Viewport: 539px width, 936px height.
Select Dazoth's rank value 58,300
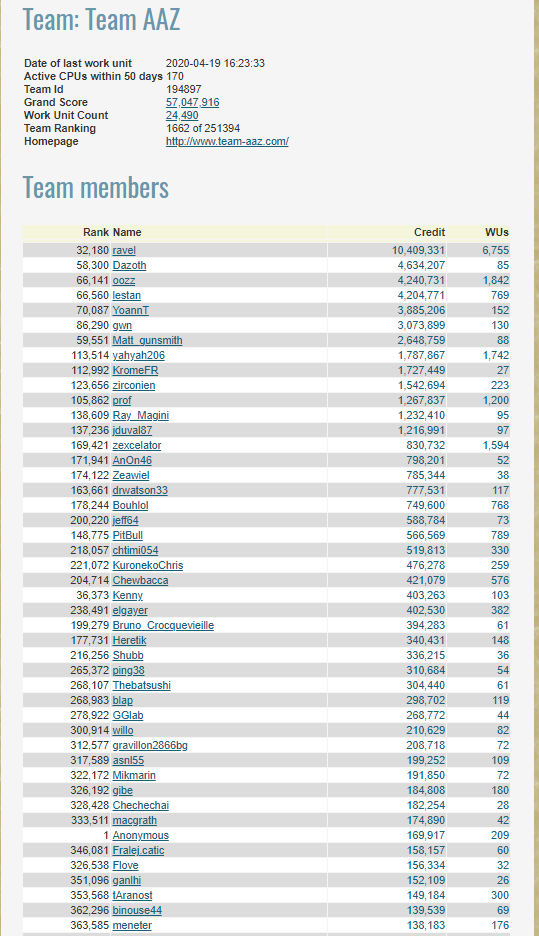tap(93, 265)
